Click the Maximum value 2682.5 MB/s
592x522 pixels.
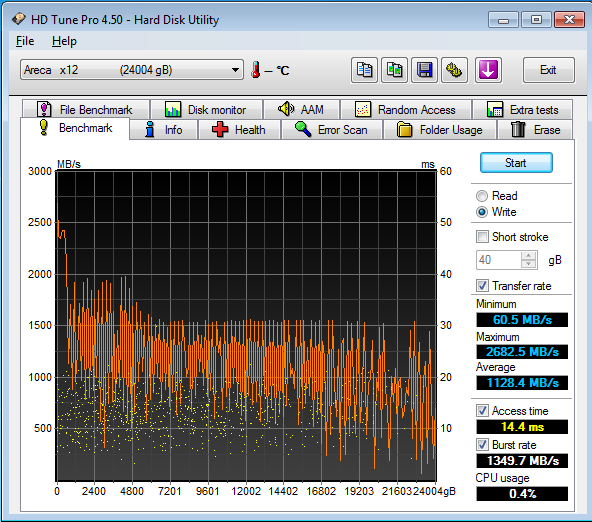click(x=522, y=352)
